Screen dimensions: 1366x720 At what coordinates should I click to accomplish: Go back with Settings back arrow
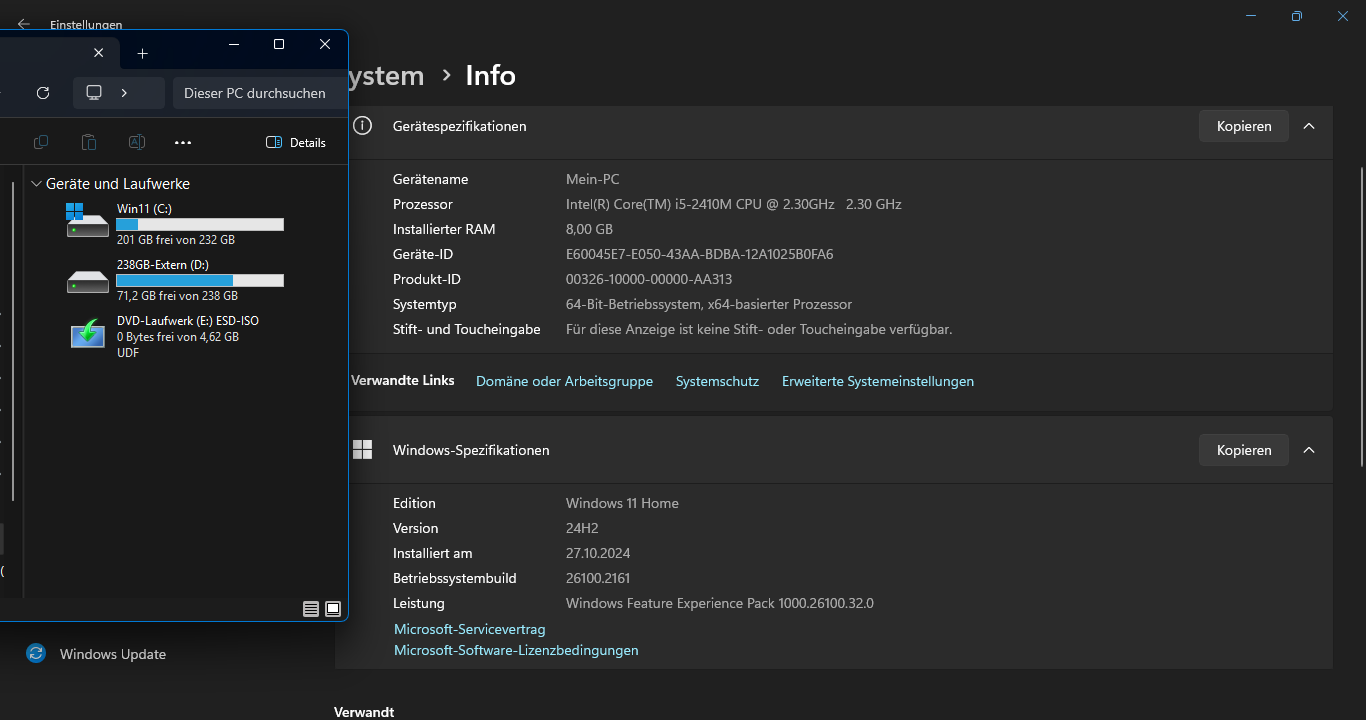pos(24,24)
